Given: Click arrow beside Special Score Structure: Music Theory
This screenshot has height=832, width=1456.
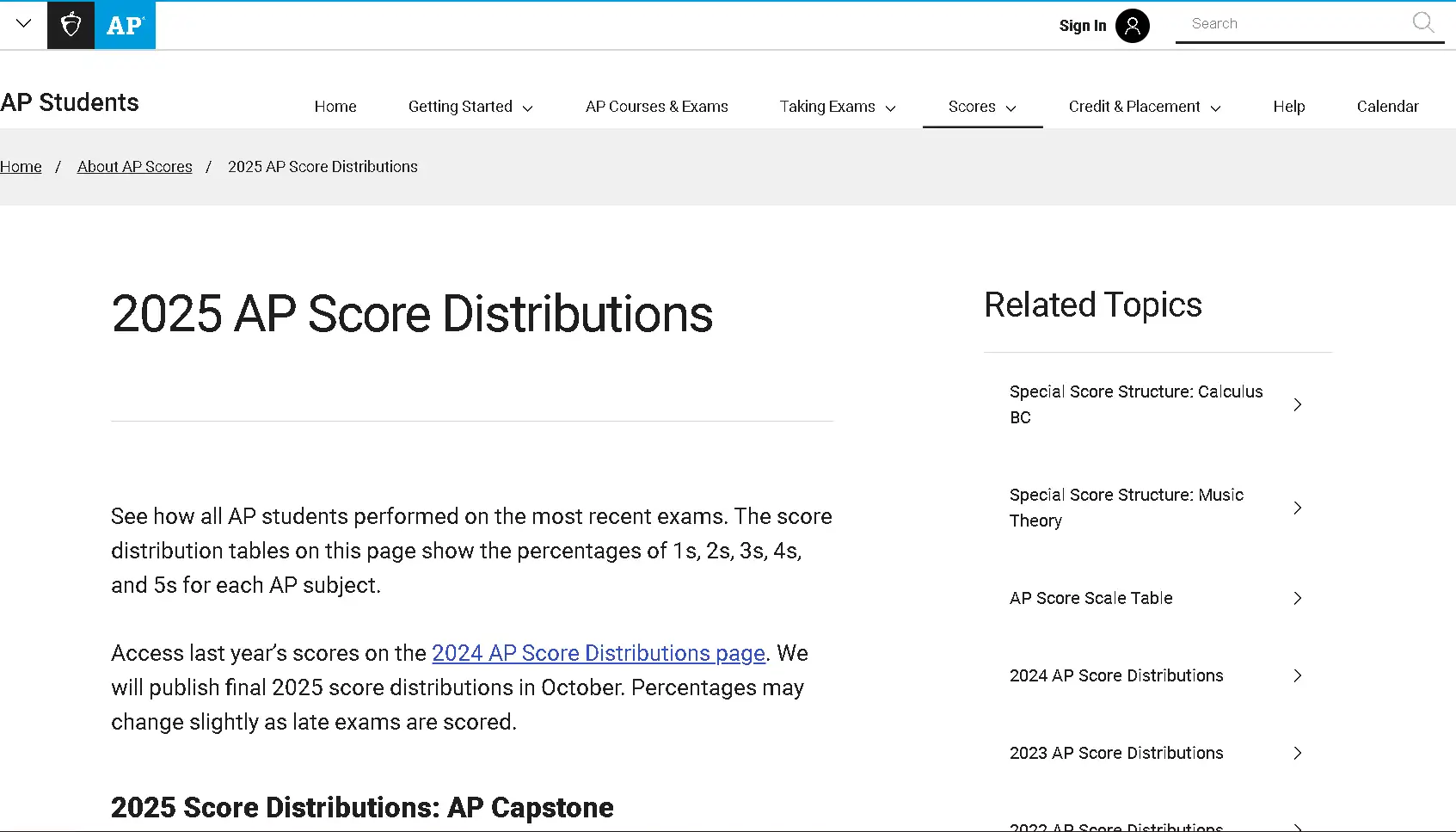Looking at the screenshot, I should (x=1297, y=508).
